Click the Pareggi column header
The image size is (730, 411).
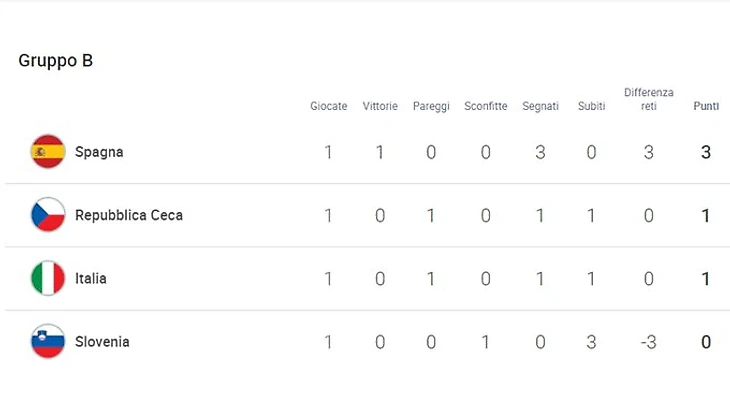pyautogui.click(x=431, y=106)
